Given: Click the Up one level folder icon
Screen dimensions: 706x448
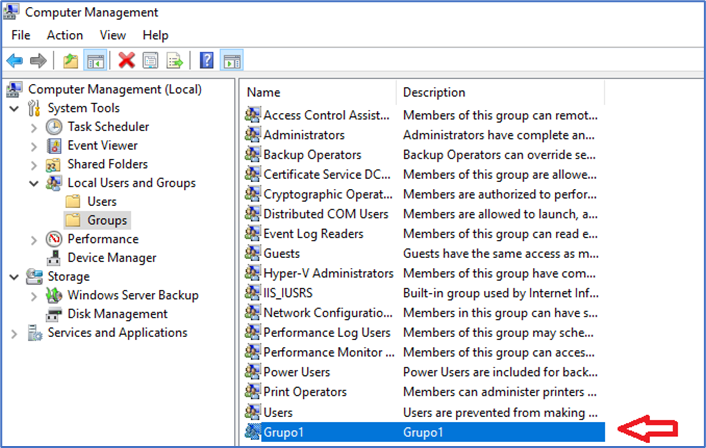Looking at the screenshot, I should 70,61.
